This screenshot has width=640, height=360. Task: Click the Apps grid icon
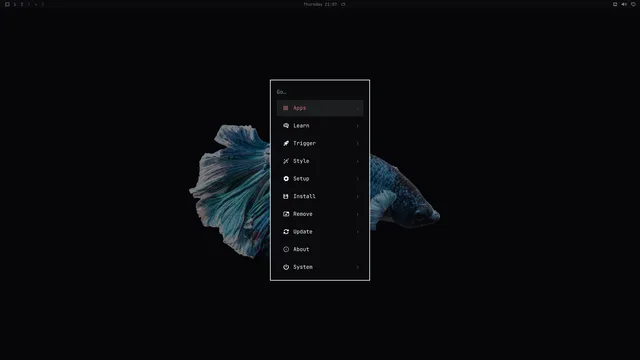click(286, 108)
